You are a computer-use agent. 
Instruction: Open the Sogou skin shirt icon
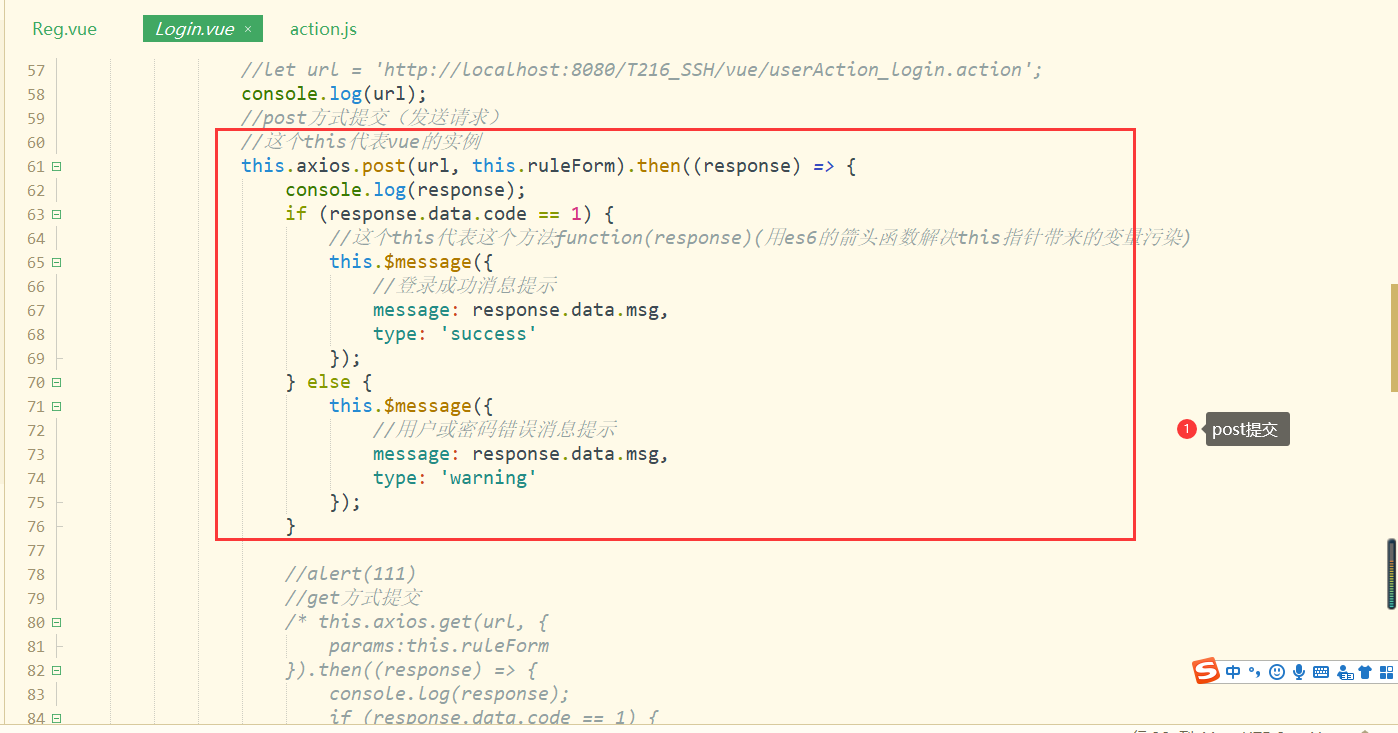point(1366,672)
